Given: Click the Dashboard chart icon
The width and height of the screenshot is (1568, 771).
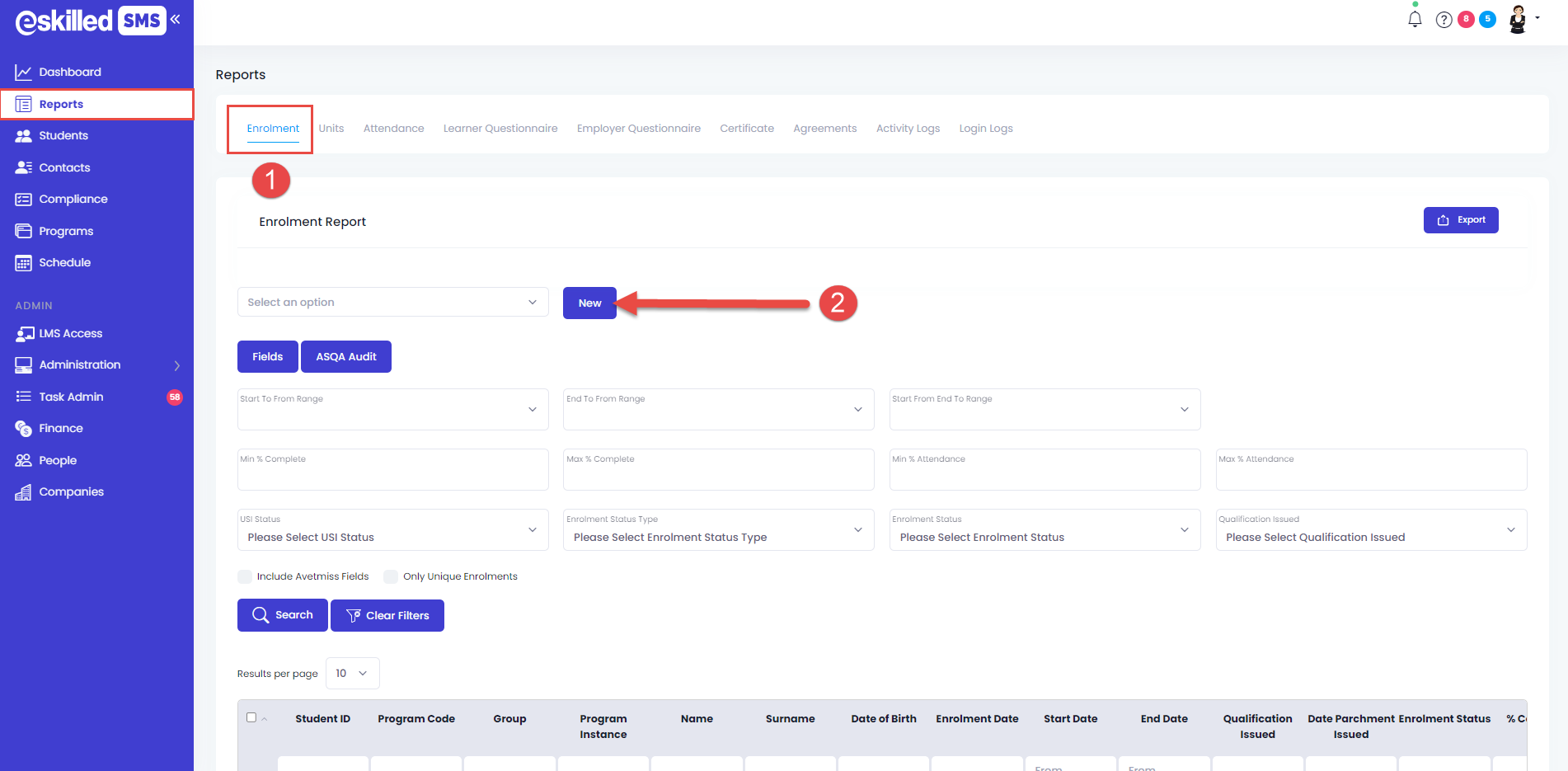Looking at the screenshot, I should point(23,73).
